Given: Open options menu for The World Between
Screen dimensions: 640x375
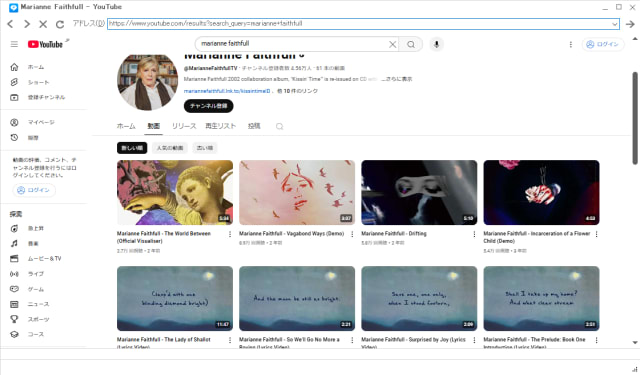Looking at the screenshot, I should pyautogui.click(x=230, y=234).
